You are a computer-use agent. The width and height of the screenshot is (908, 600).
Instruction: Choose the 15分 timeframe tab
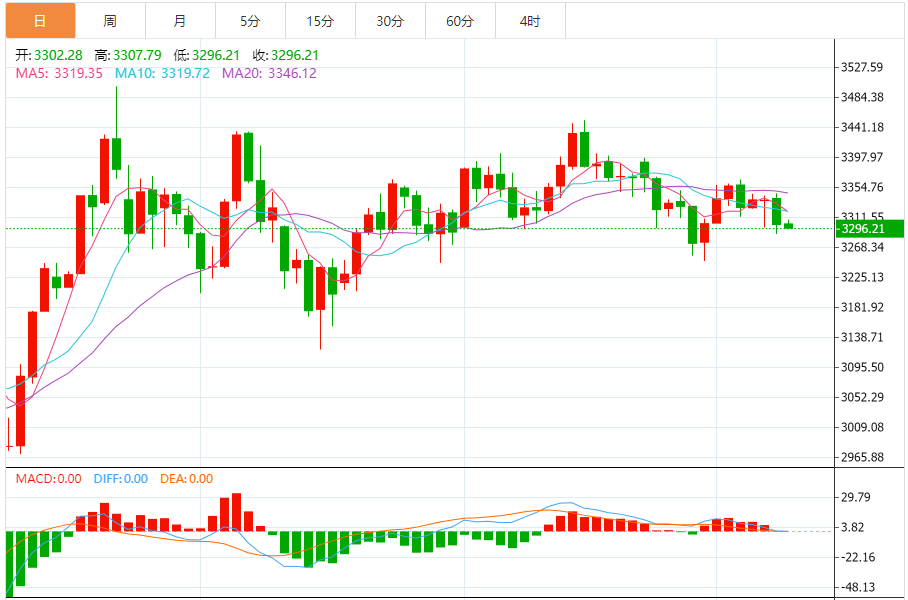coord(320,21)
